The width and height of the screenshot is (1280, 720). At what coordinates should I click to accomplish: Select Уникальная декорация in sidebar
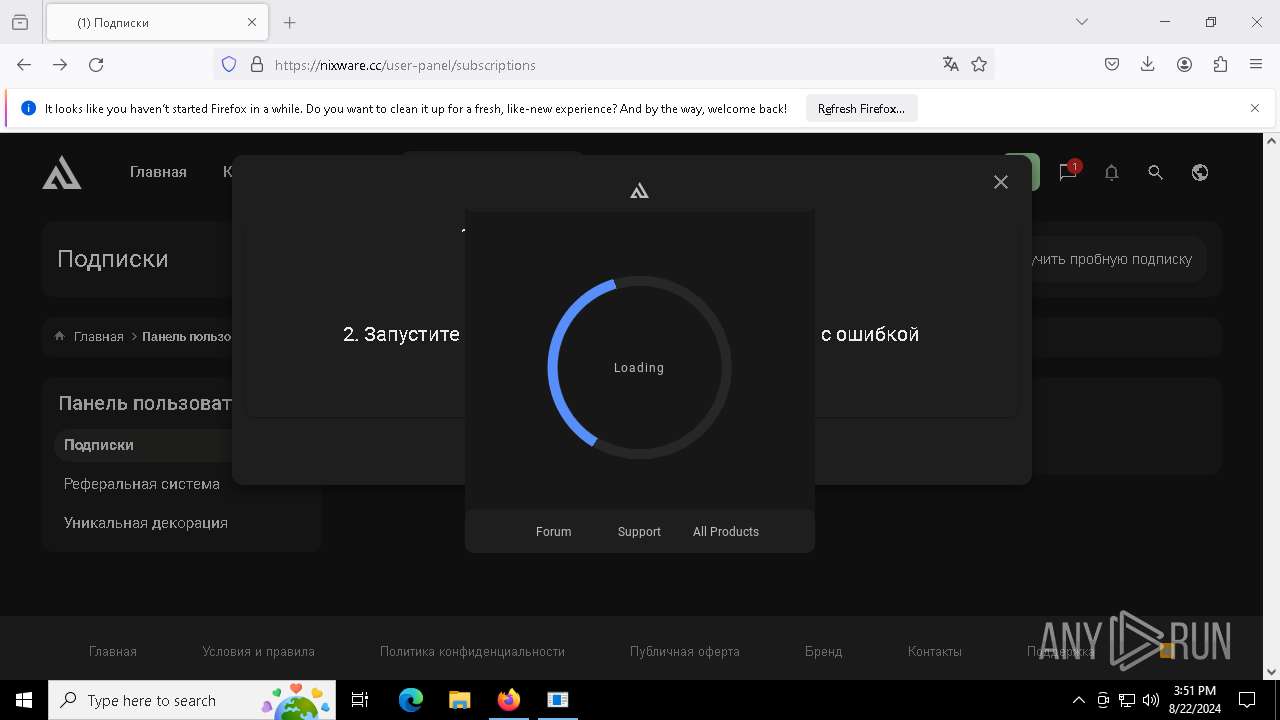(x=146, y=523)
